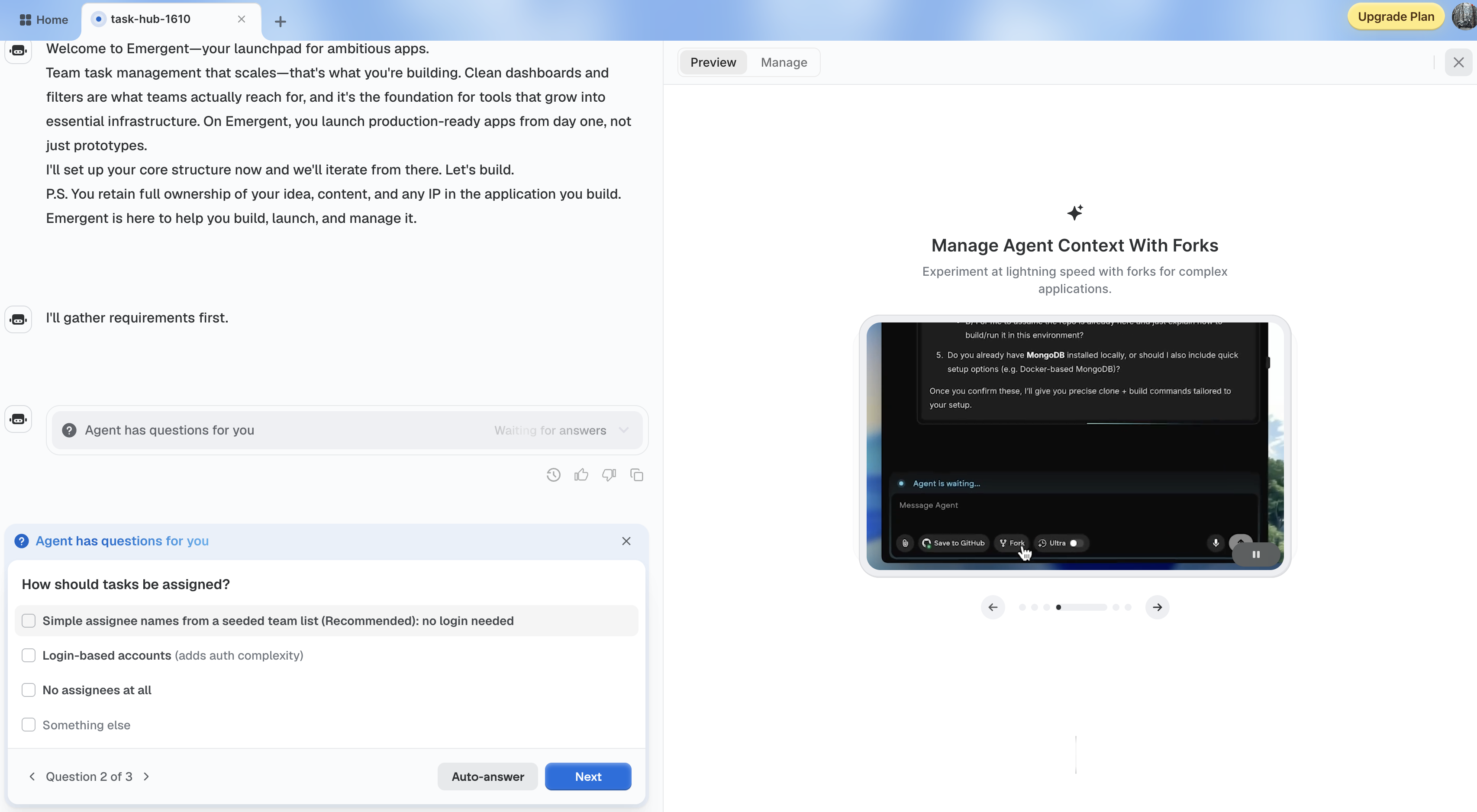
Task: Pause the tutorial video
Action: click(1256, 554)
